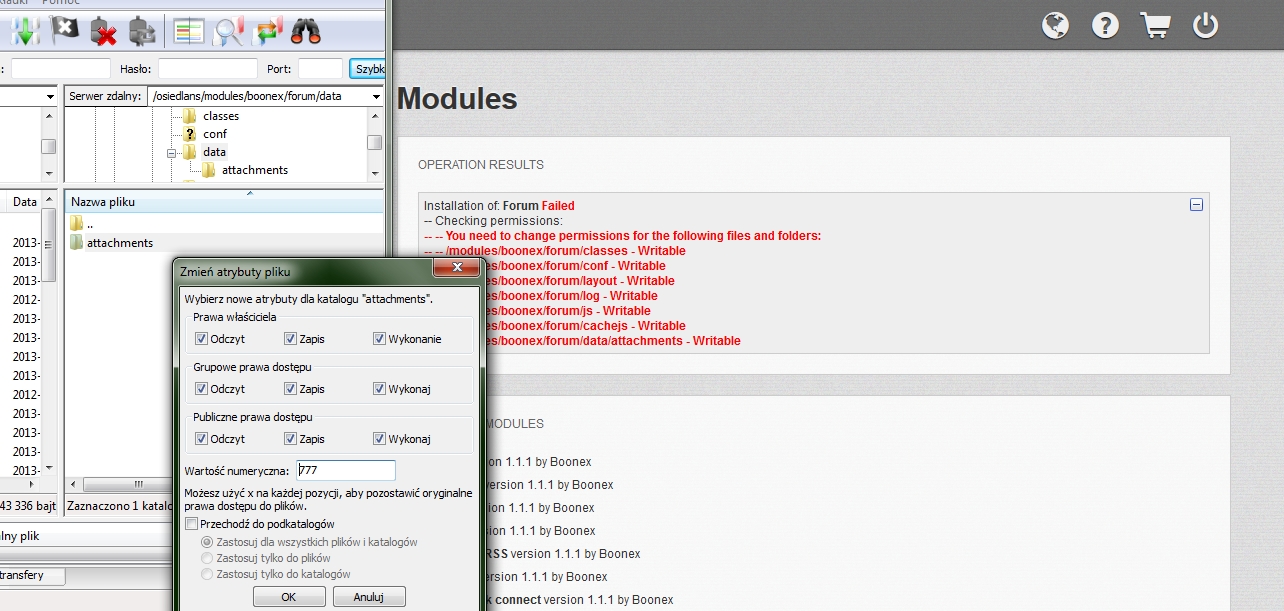Click the cancel current operation flag icon
The image size is (1284, 611).
[63, 31]
